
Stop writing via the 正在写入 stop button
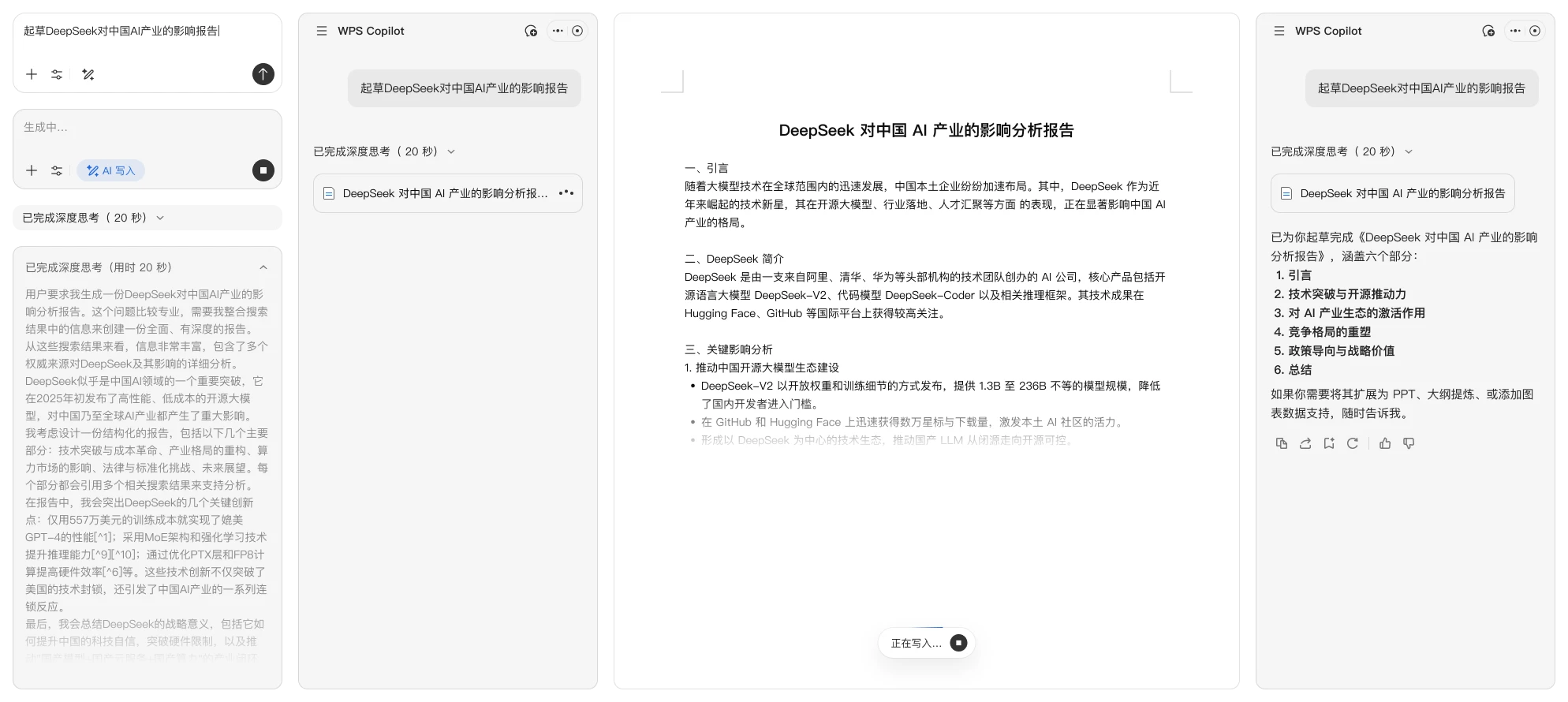tap(958, 643)
